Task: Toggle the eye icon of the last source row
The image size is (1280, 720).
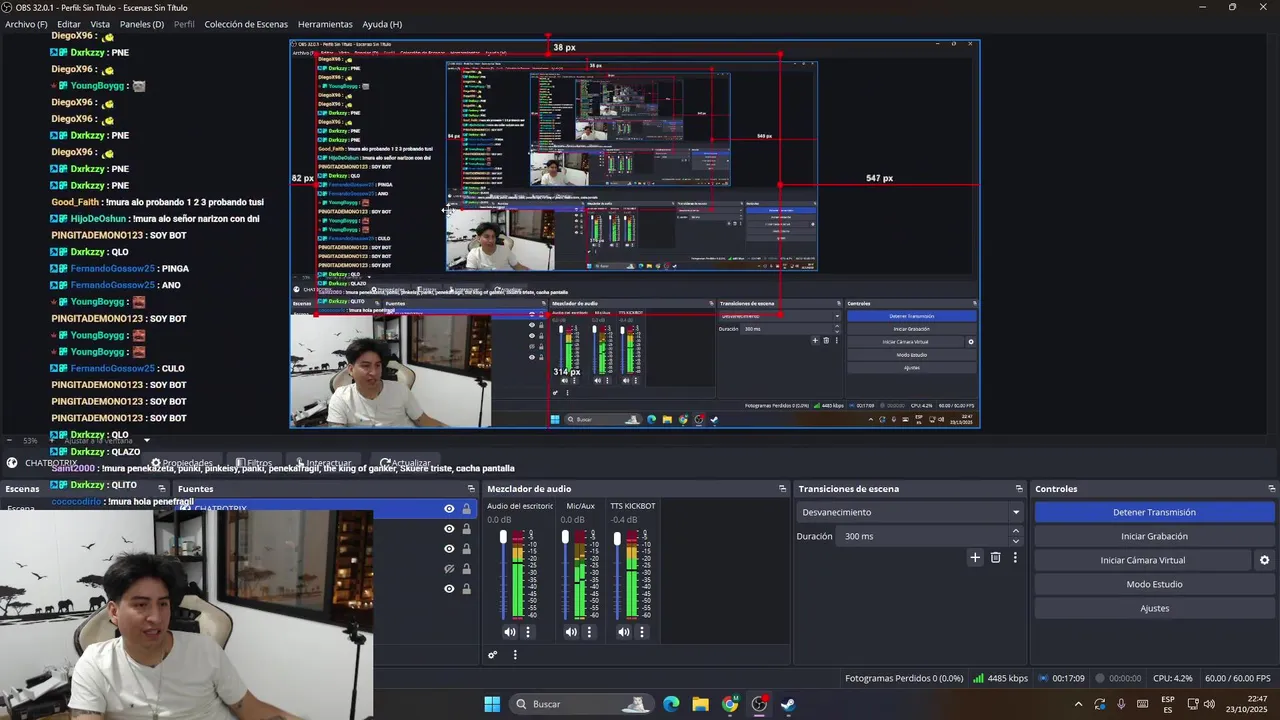Action: (449, 589)
